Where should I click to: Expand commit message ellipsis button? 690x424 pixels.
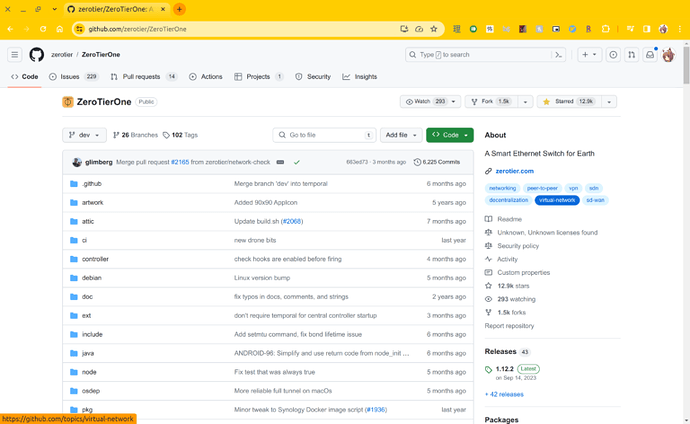pos(280,162)
